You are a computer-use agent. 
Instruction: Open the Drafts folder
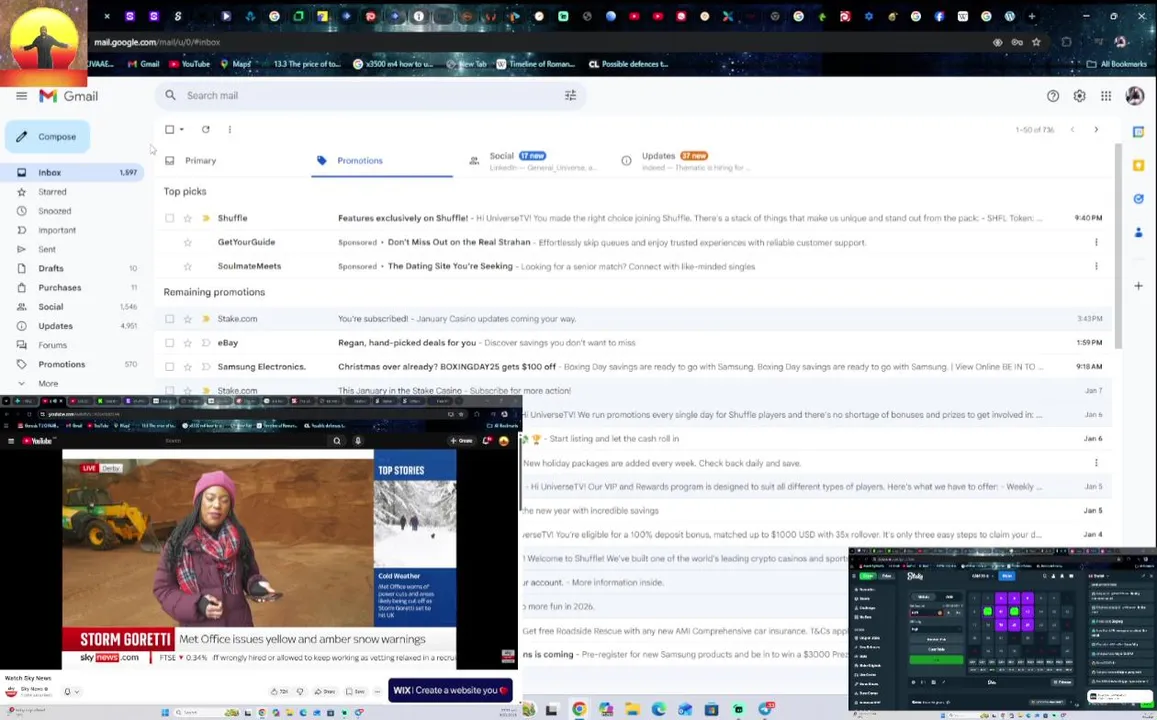tap(51, 269)
